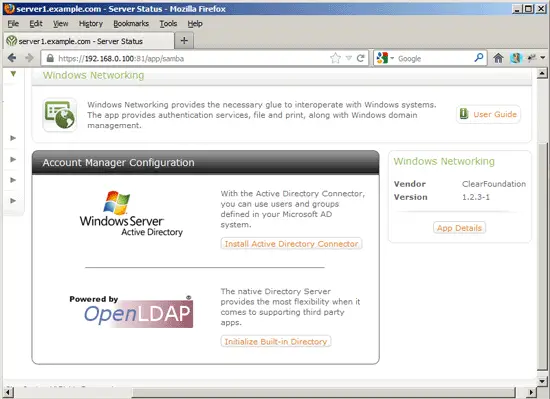Viewport: 550px width, 399px height.
Task: Open the File menu
Action: pyautogui.click(x=13, y=23)
